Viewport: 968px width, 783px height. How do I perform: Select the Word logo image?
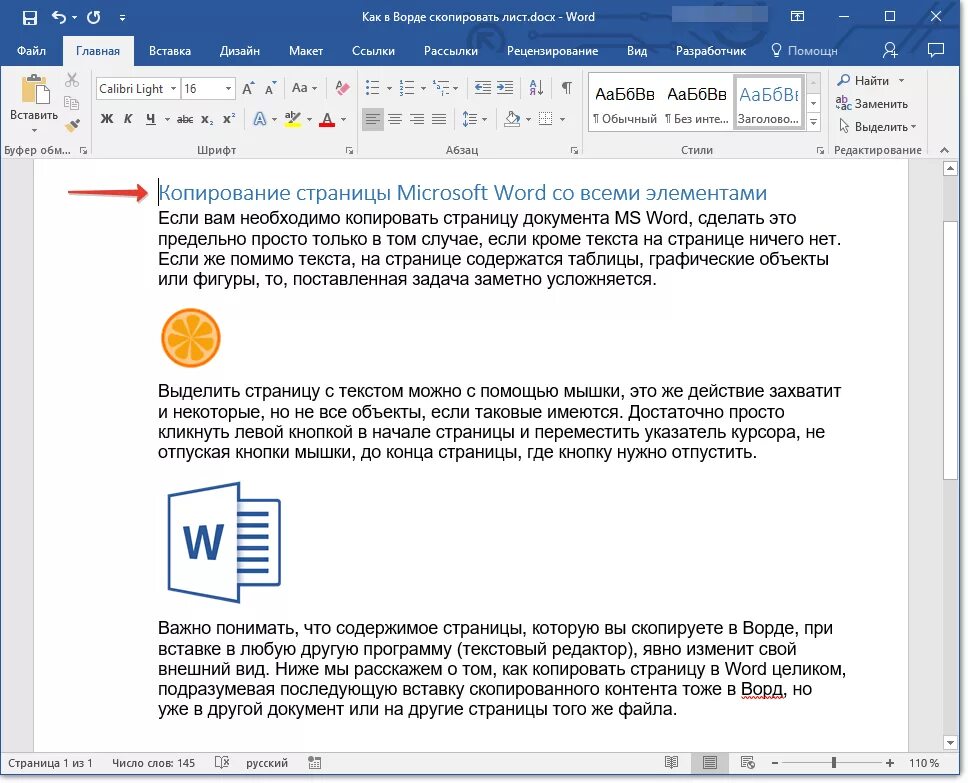click(224, 542)
